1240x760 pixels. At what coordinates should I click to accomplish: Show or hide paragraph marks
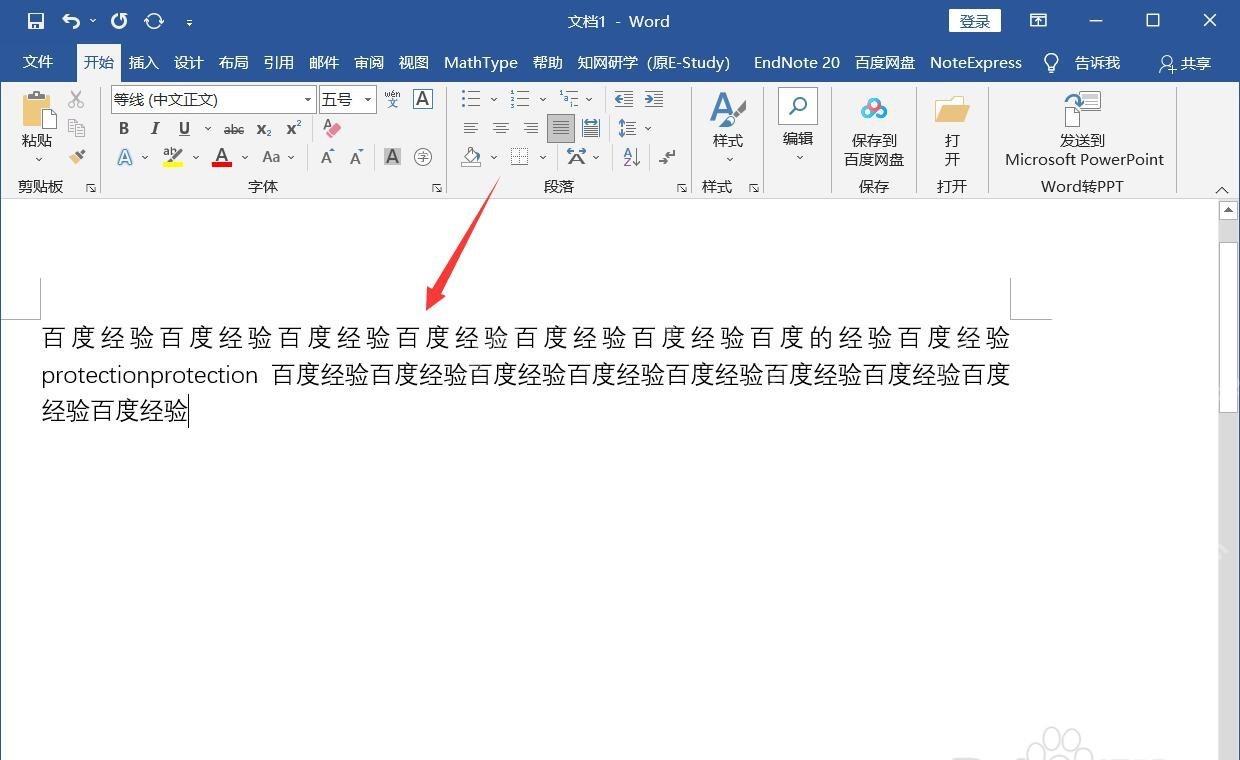point(667,157)
